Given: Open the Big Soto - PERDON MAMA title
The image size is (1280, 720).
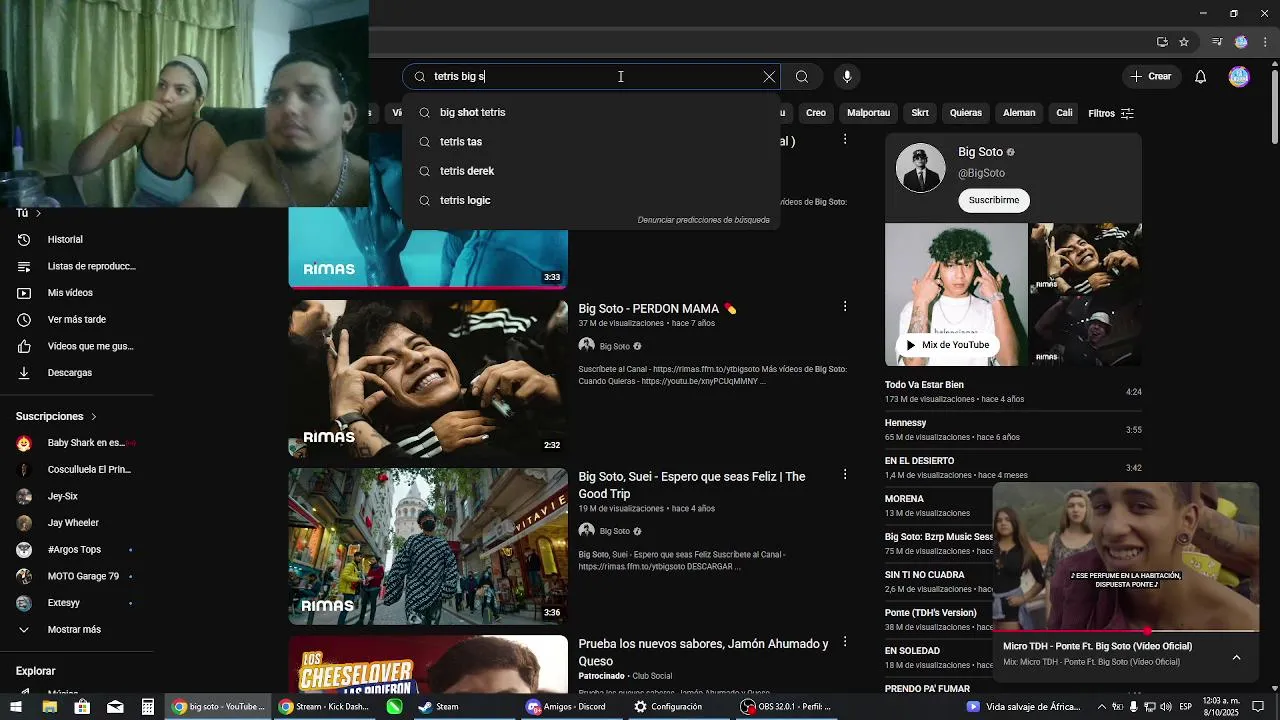Looking at the screenshot, I should [657, 309].
